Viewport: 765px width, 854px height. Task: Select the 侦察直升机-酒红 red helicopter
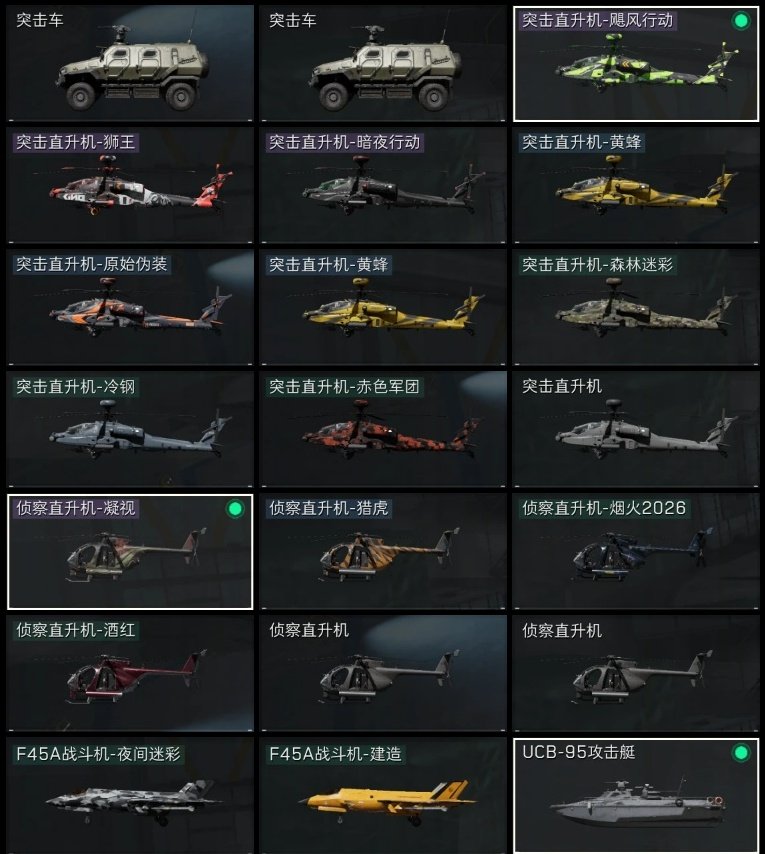coord(130,673)
